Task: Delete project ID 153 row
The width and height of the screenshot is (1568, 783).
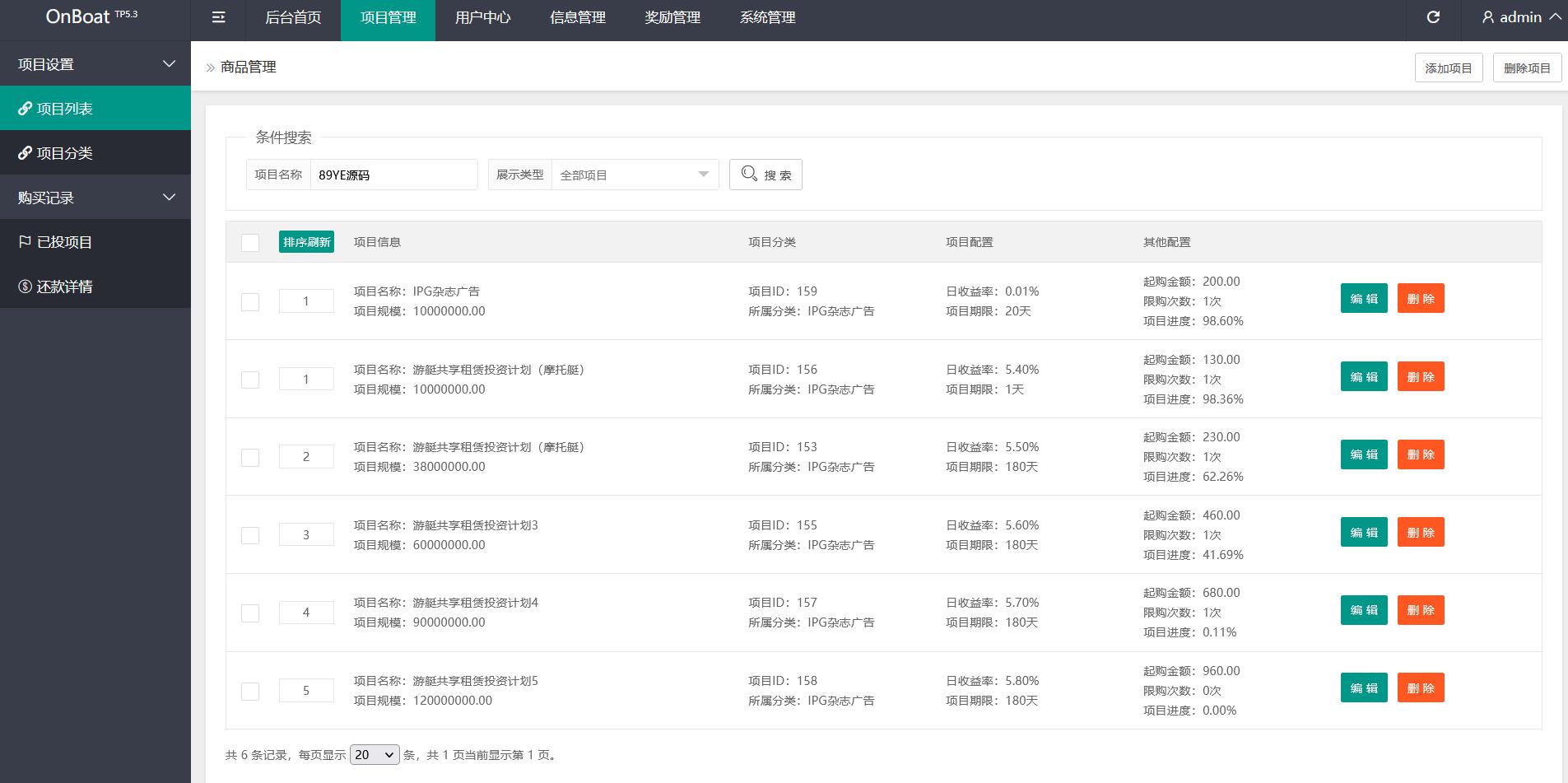Action: tap(1421, 454)
